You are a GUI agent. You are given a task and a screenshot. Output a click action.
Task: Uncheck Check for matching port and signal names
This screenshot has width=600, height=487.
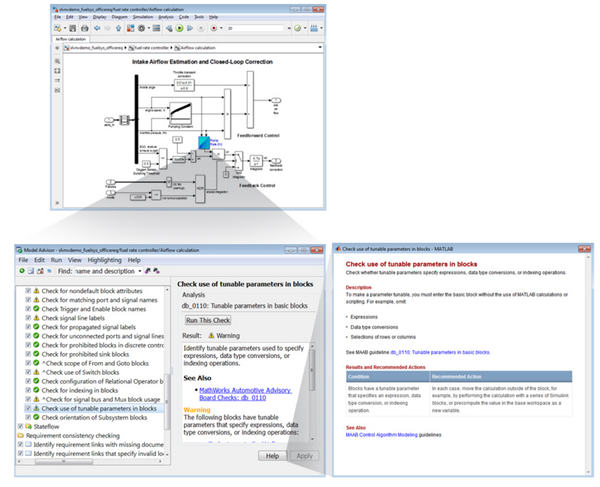tap(28, 300)
